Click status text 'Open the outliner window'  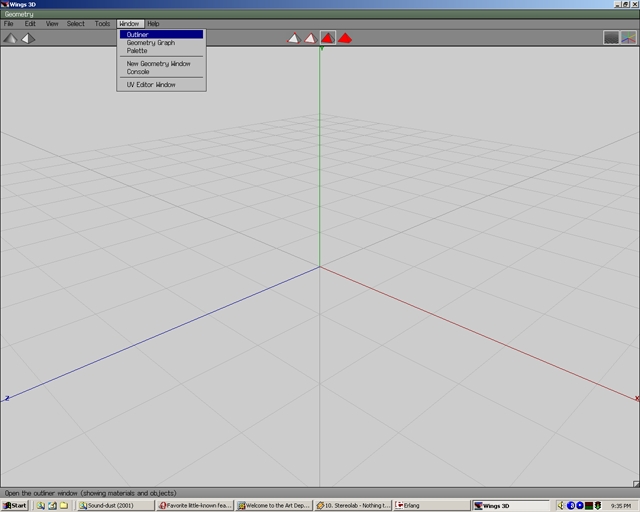[x=91, y=493]
